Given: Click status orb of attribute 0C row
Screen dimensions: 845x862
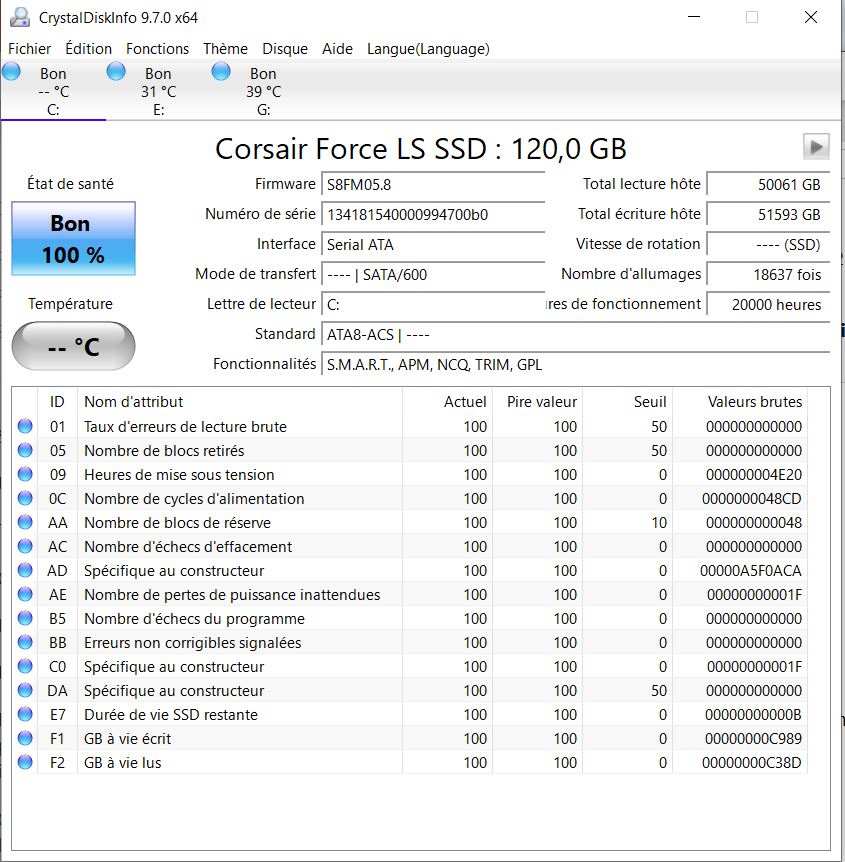Looking at the screenshot, I should (x=25, y=498).
